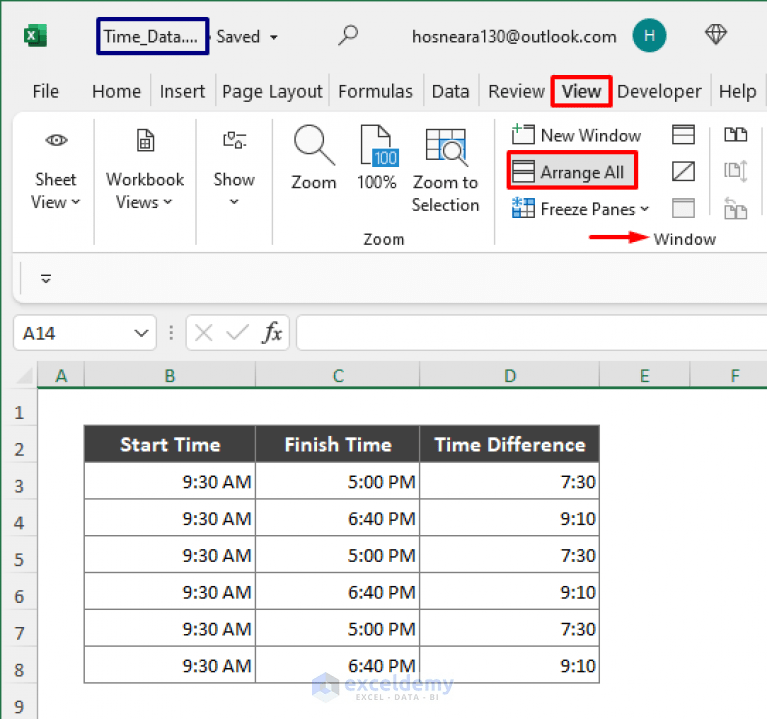This screenshot has height=719, width=767.
Task: Select cell C7 showing 5:00 PM
Action: (x=338, y=629)
